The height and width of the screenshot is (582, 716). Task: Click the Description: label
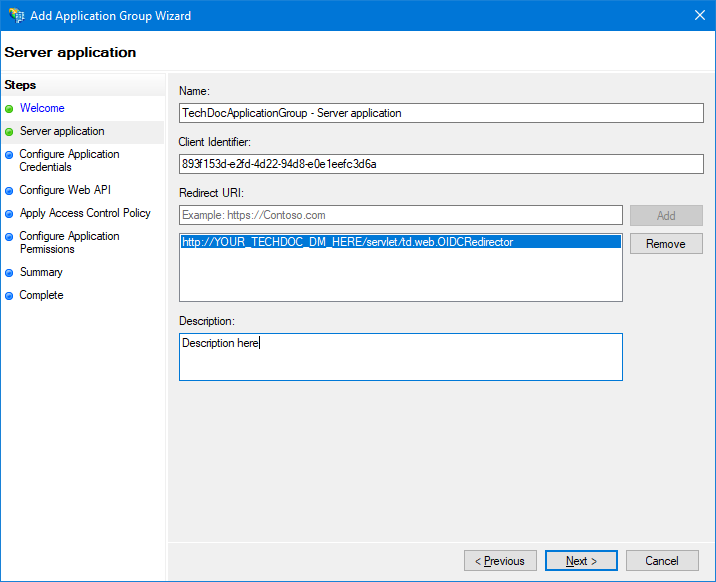tap(207, 321)
